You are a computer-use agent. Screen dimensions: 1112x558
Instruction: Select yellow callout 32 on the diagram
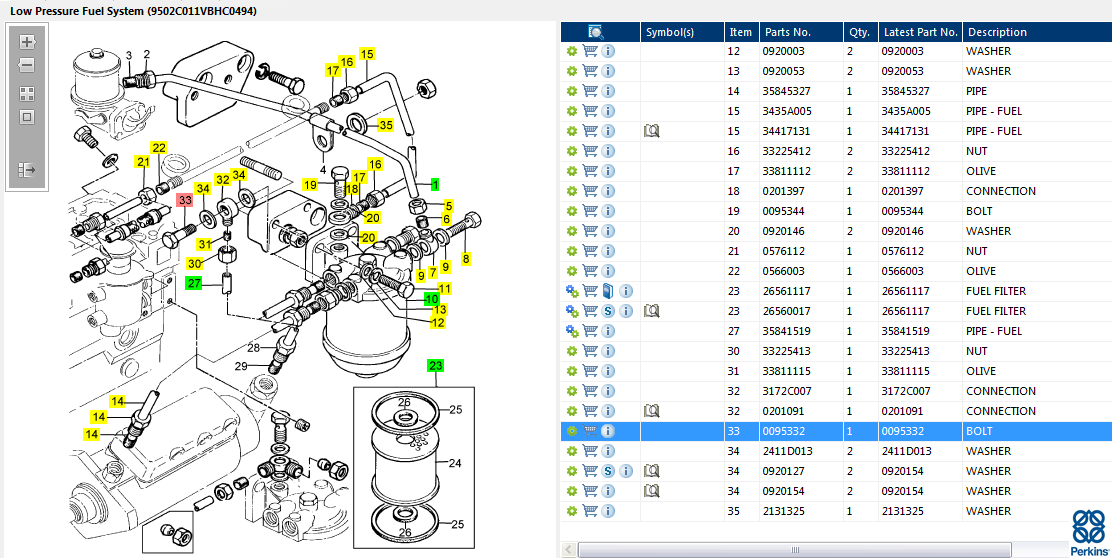223,180
